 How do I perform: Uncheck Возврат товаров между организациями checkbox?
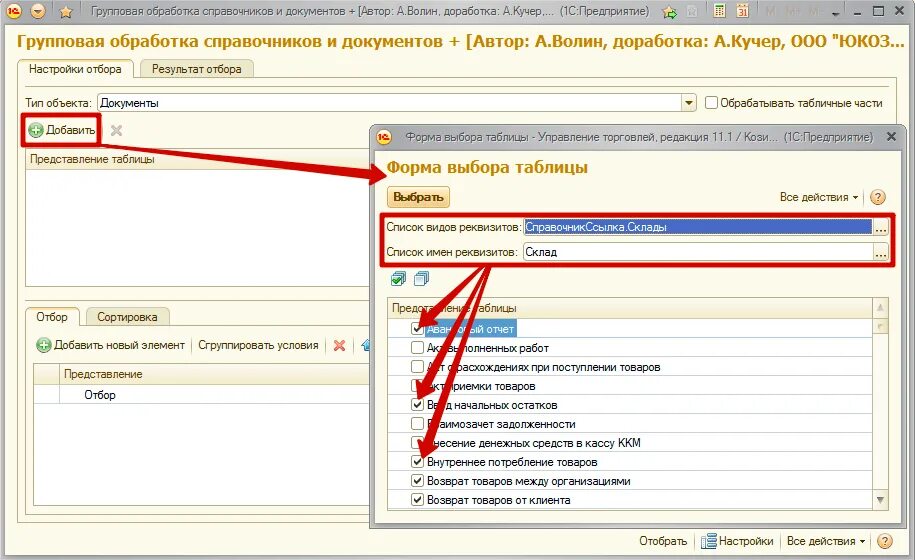point(417,481)
